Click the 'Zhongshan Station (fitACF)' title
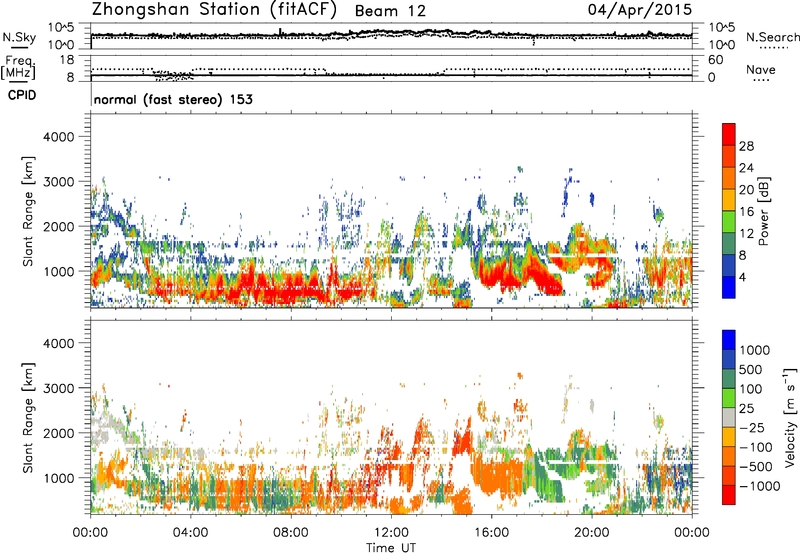 click(214, 10)
